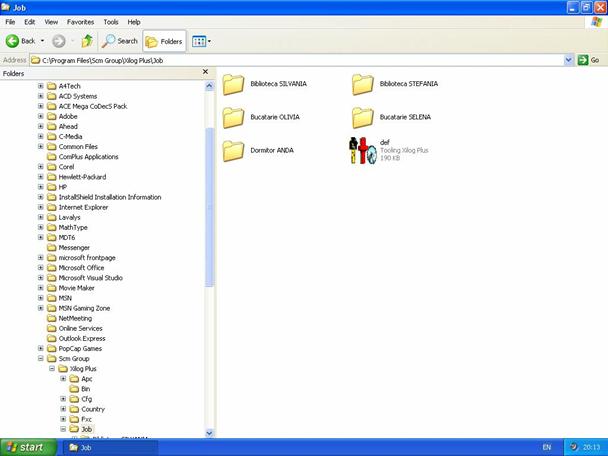Image resolution: width=608 pixels, height=456 pixels.
Task: Select the Biblioteca STEFANIA folder icon
Action: click(x=364, y=84)
